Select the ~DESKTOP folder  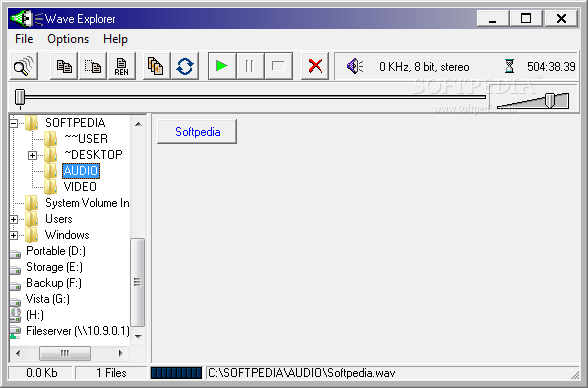pyautogui.click(x=93, y=154)
